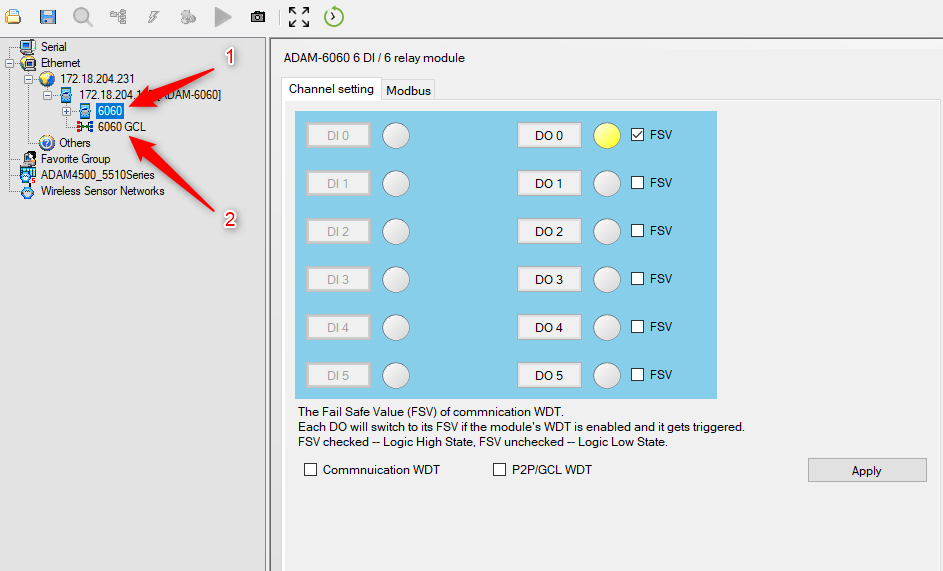
Task: Collapse the 172.18.204.231 network node
Action: coord(28,79)
